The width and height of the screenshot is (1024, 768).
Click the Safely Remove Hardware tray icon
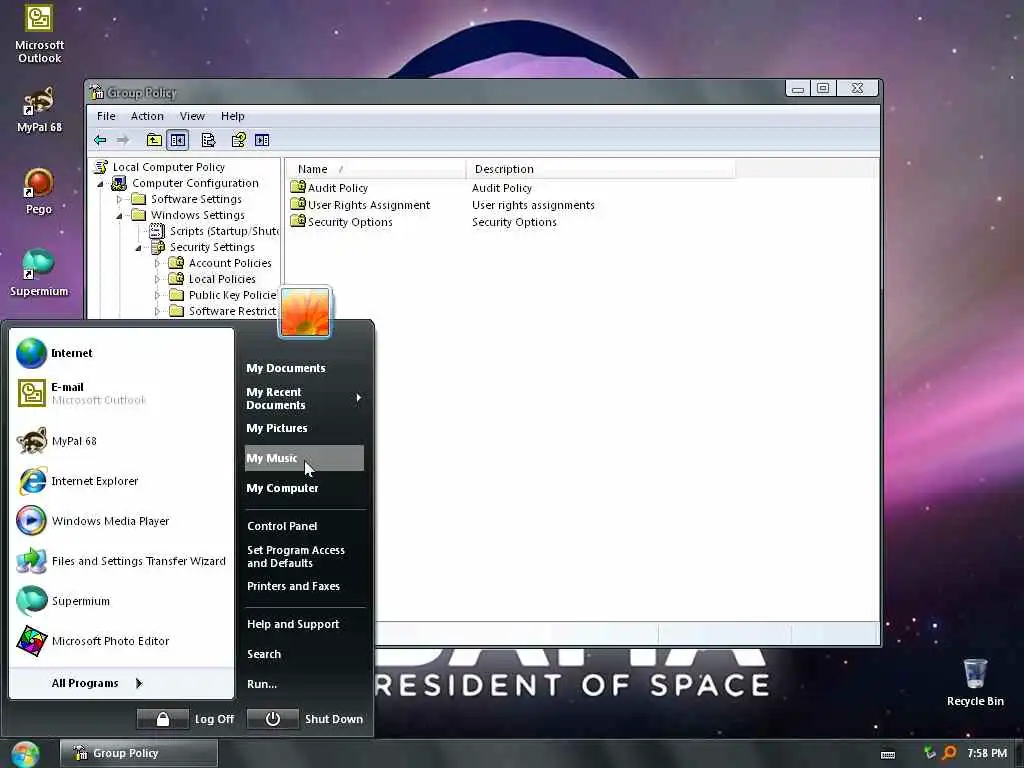coord(930,753)
